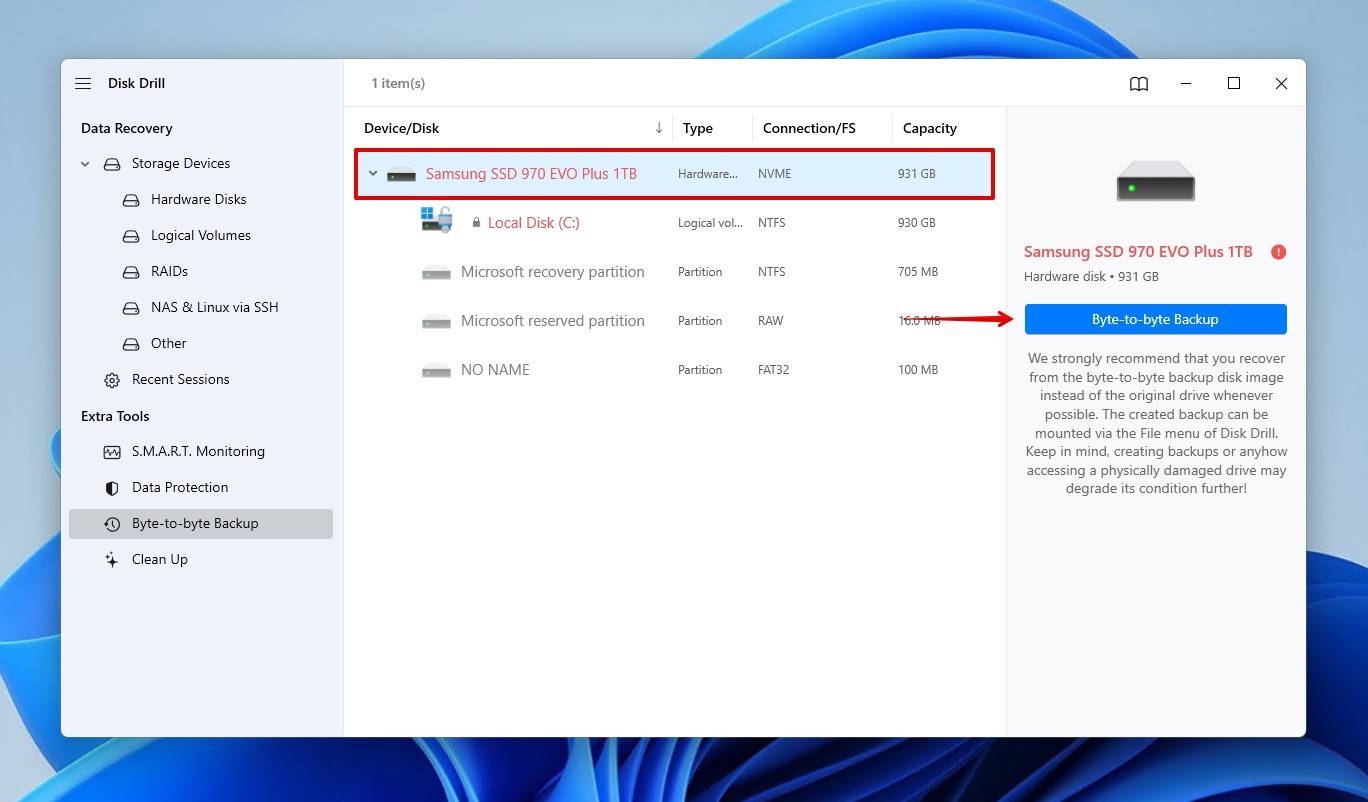Click the 1 item(s) count label
The width and height of the screenshot is (1368, 802).
[x=398, y=84]
